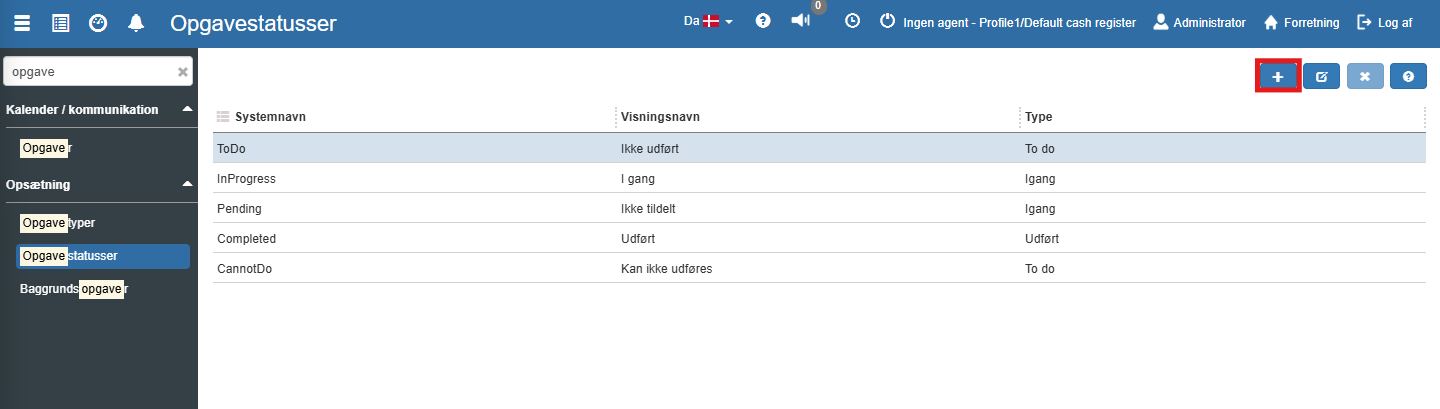The image size is (1440, 409).
Task: Click the 'Ikke udført' cell
Action: click(x=650, y=148)
